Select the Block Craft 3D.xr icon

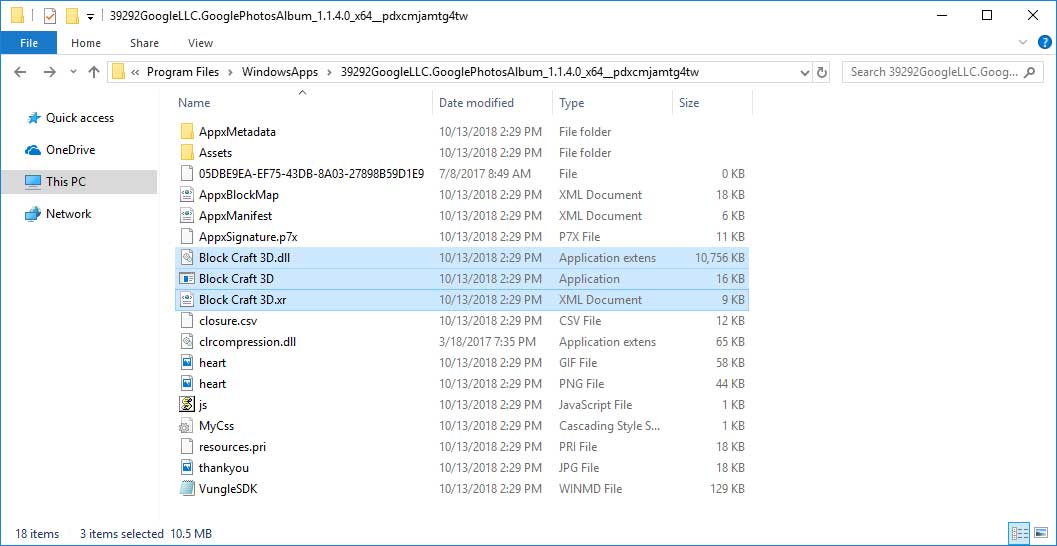point(187,300)
